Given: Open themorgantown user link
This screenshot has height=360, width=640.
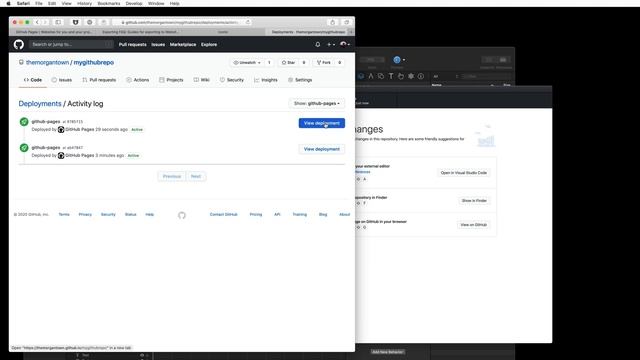Looking at the screenshot, I should pos(47,62).
